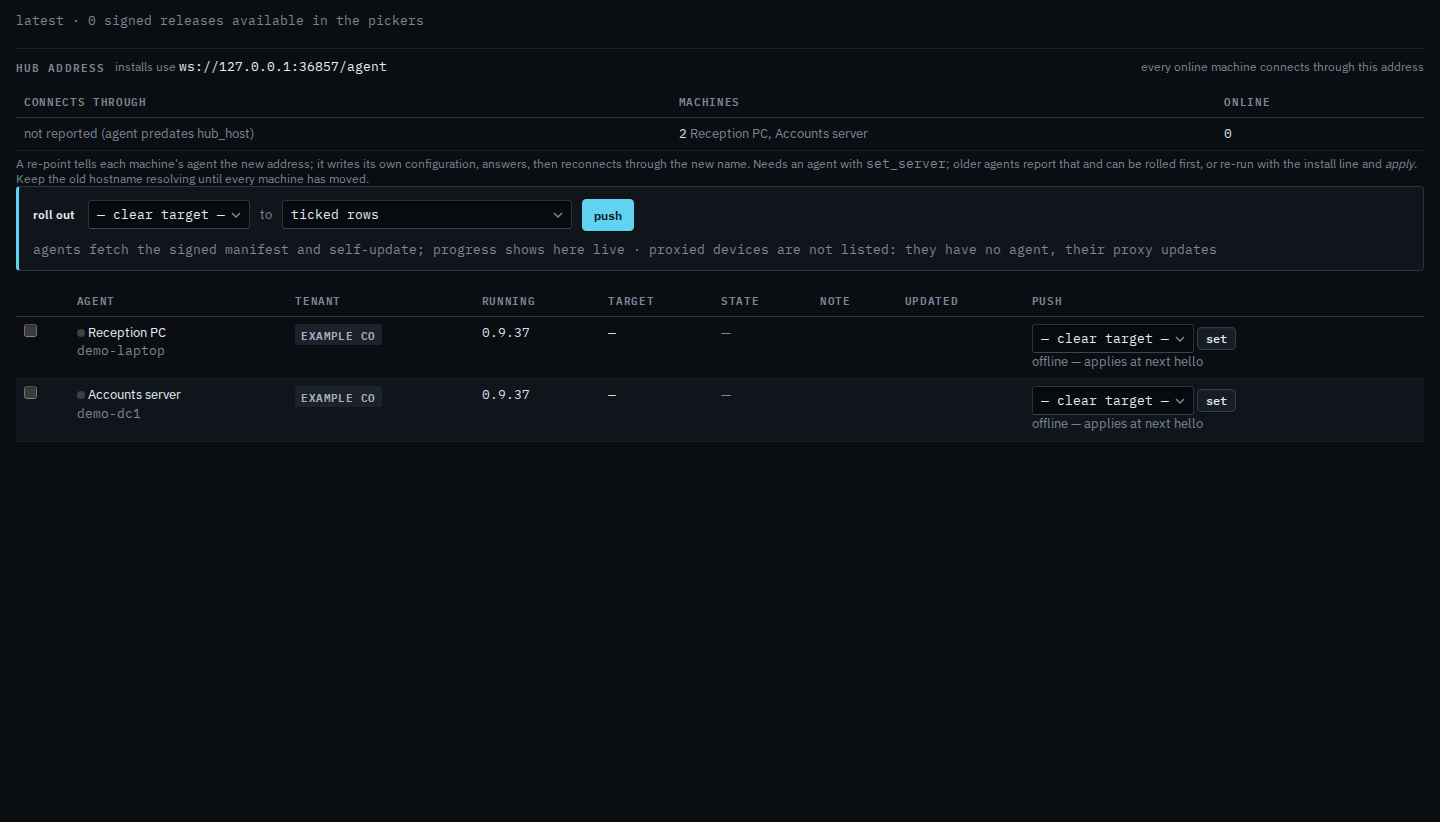The height and width of the screenshot is (822, 1440).
Task: Click running version 0.9.37 for Accounts server
Action: tap(506, 395)
